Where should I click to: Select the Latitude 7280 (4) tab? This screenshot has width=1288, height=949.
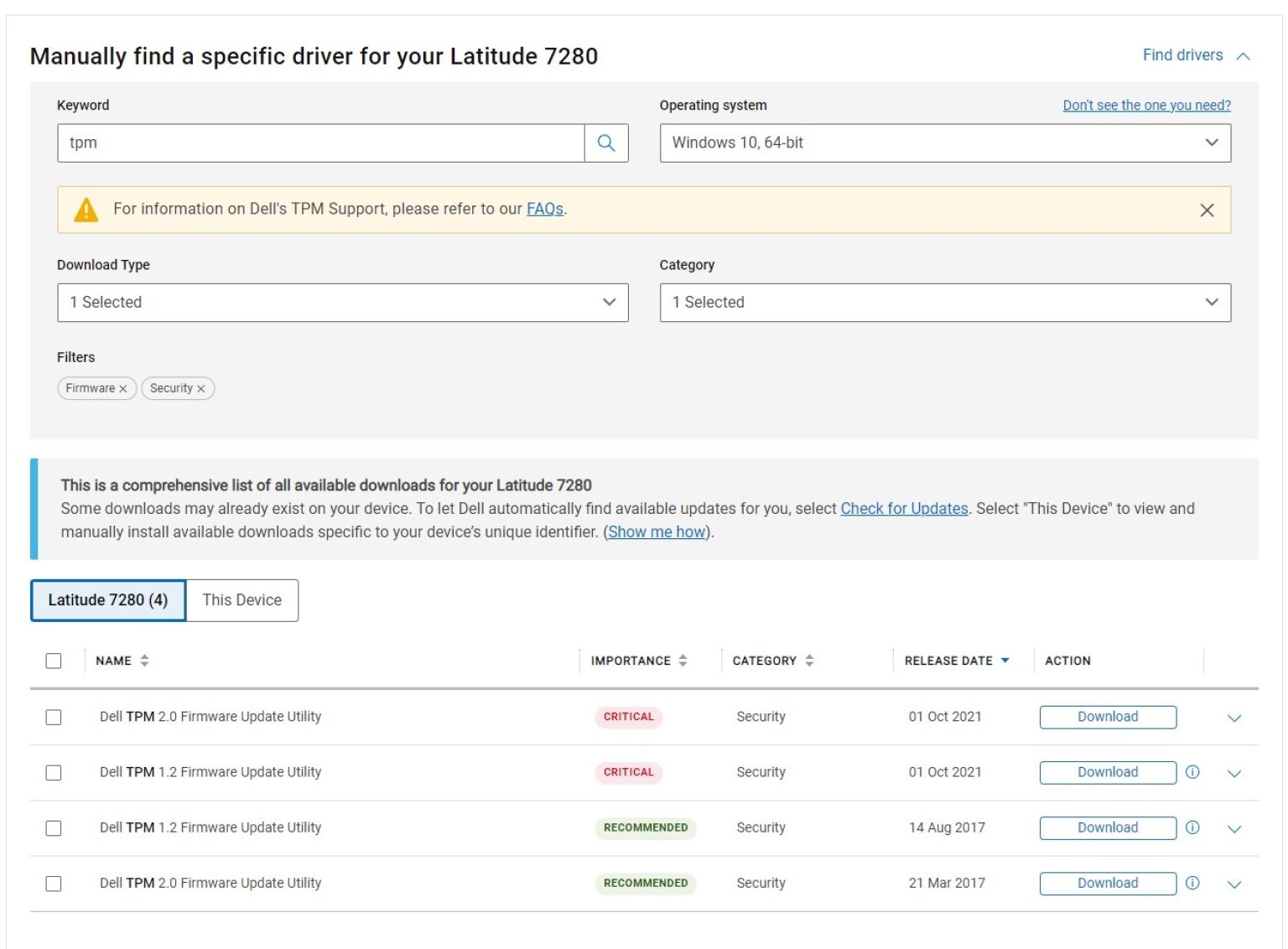pos(108,600)
